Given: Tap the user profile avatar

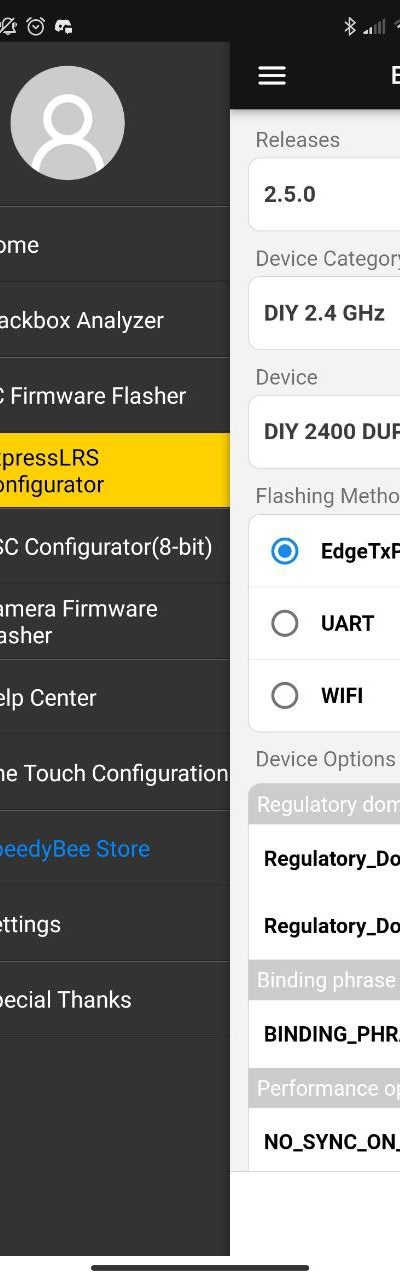Looking at the screenshot, I should (67, 123).
